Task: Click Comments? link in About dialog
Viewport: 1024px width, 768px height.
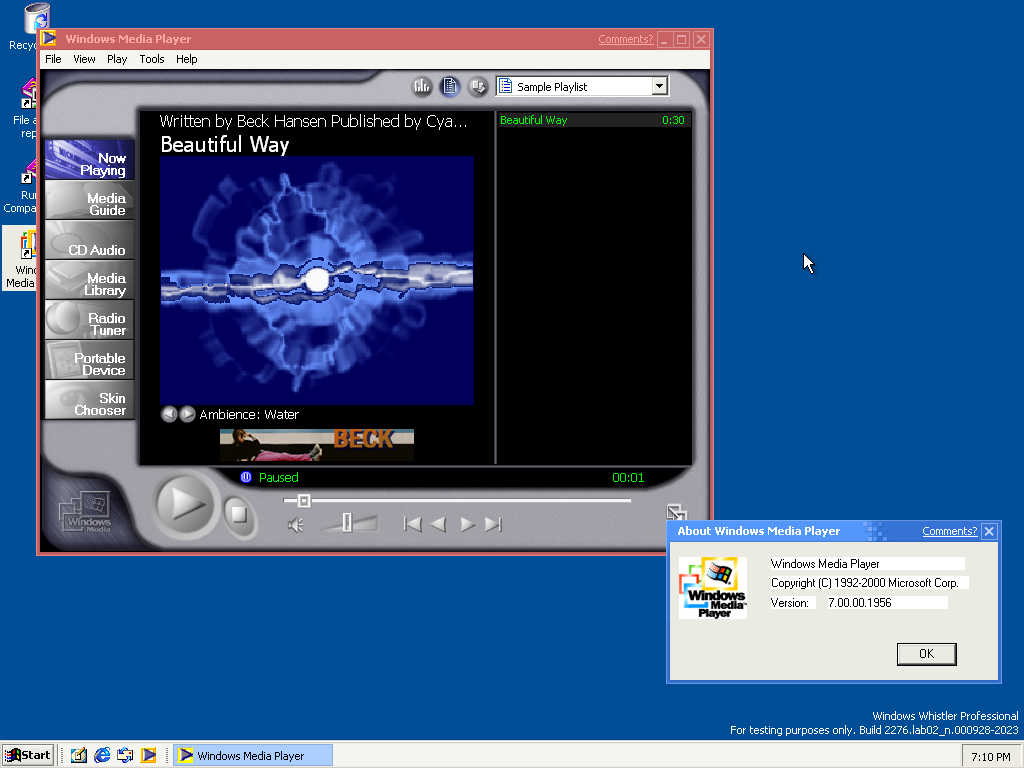Action: pyautogui.click(x=949, y=531)
